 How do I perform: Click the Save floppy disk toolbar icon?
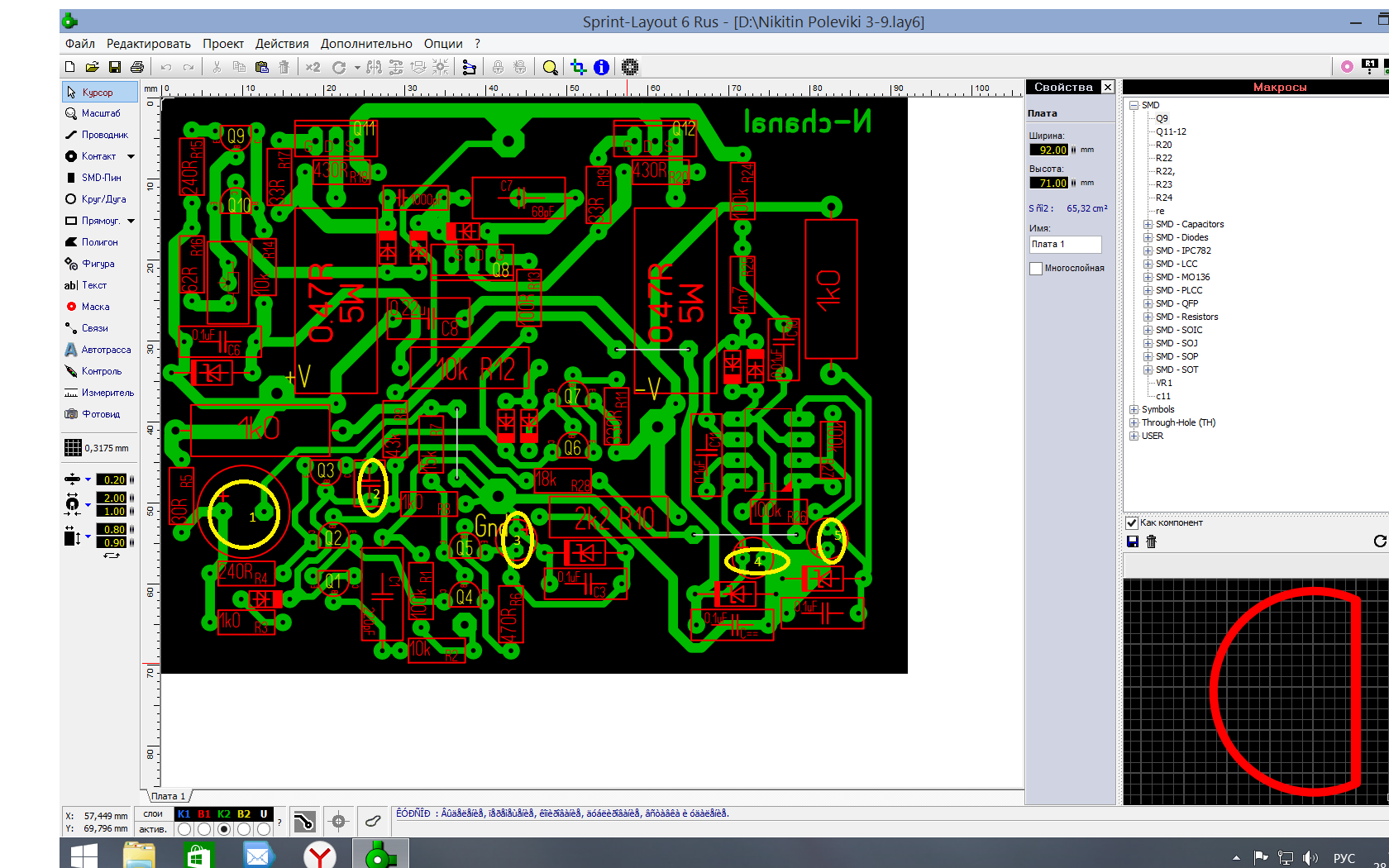click(x=115, y=67)
